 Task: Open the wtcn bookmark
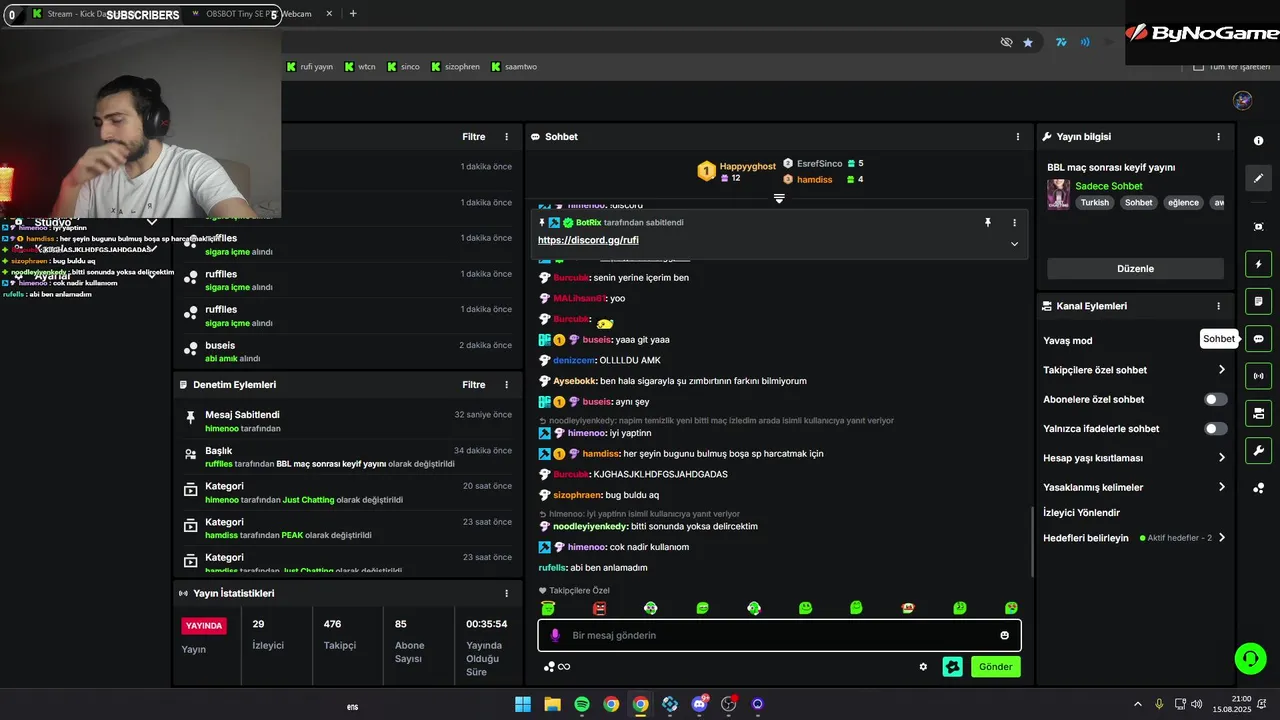tap(360, 67)
